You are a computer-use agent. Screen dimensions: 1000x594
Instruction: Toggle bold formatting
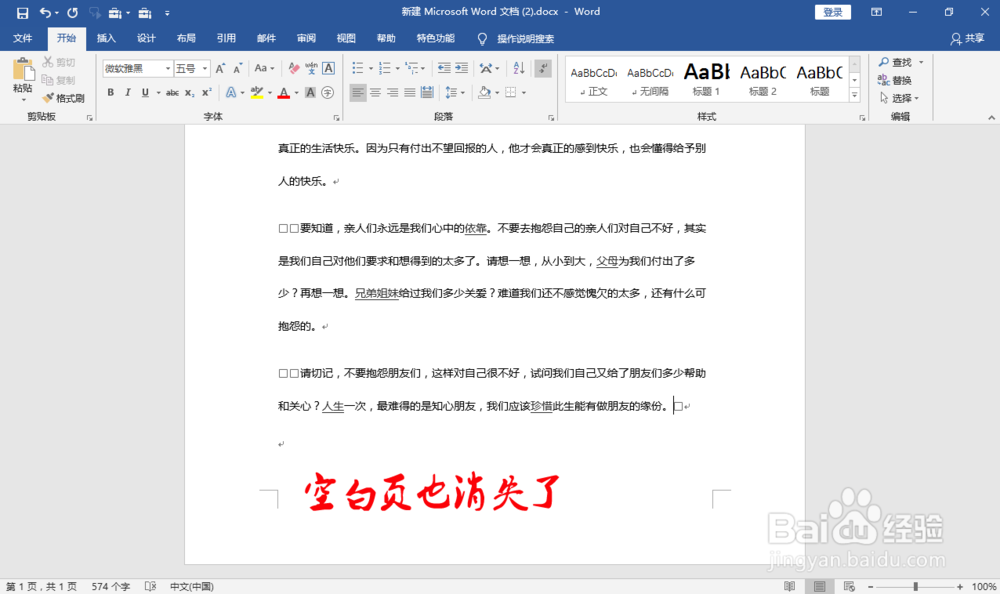click(x=110, y=92)
